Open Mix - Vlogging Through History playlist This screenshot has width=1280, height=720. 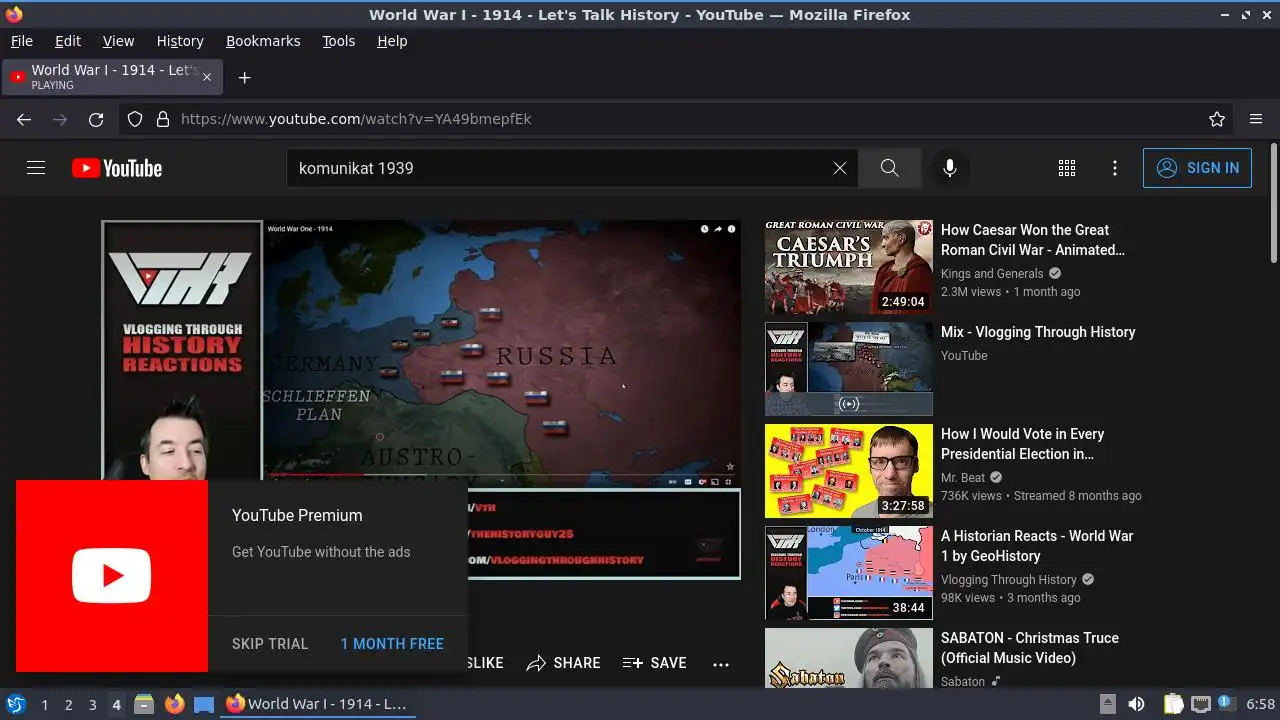pos(1038,332)
